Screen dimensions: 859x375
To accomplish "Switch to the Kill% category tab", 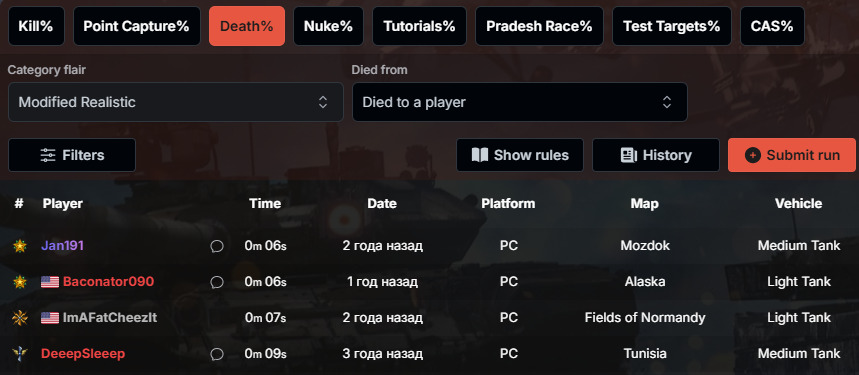I will pos(36,26).
